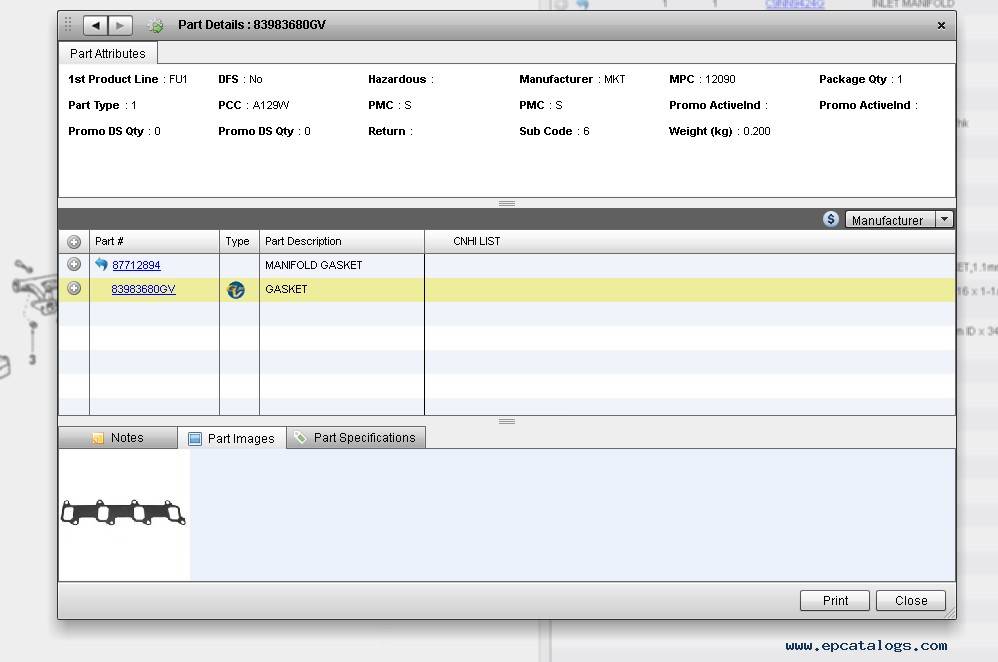The width and height of the screenshot is (998, 662).
Task: Click the blue dollar price icon
Action: 831,219
